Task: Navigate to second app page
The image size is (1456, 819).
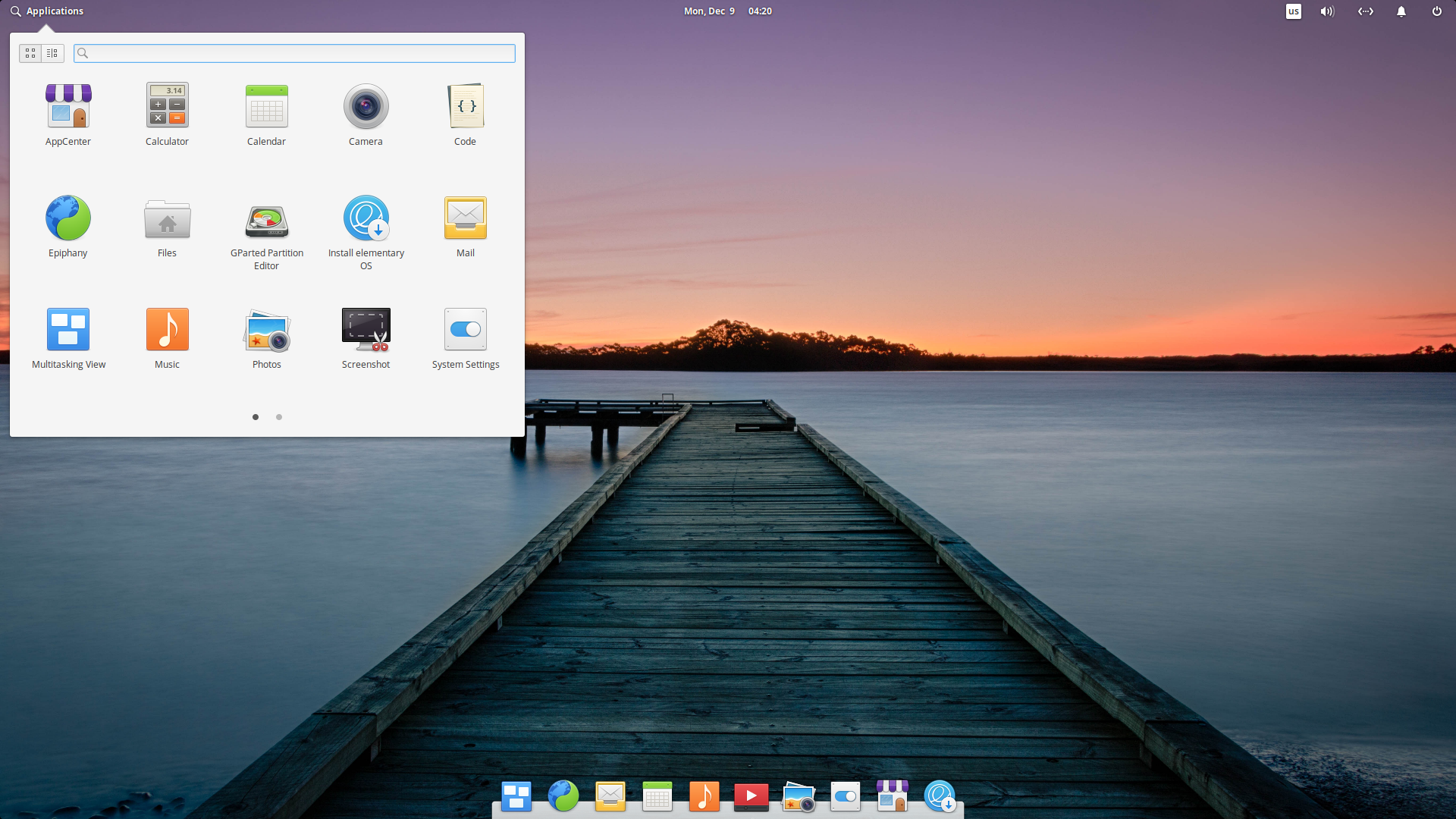Action: tap(279, 416)
